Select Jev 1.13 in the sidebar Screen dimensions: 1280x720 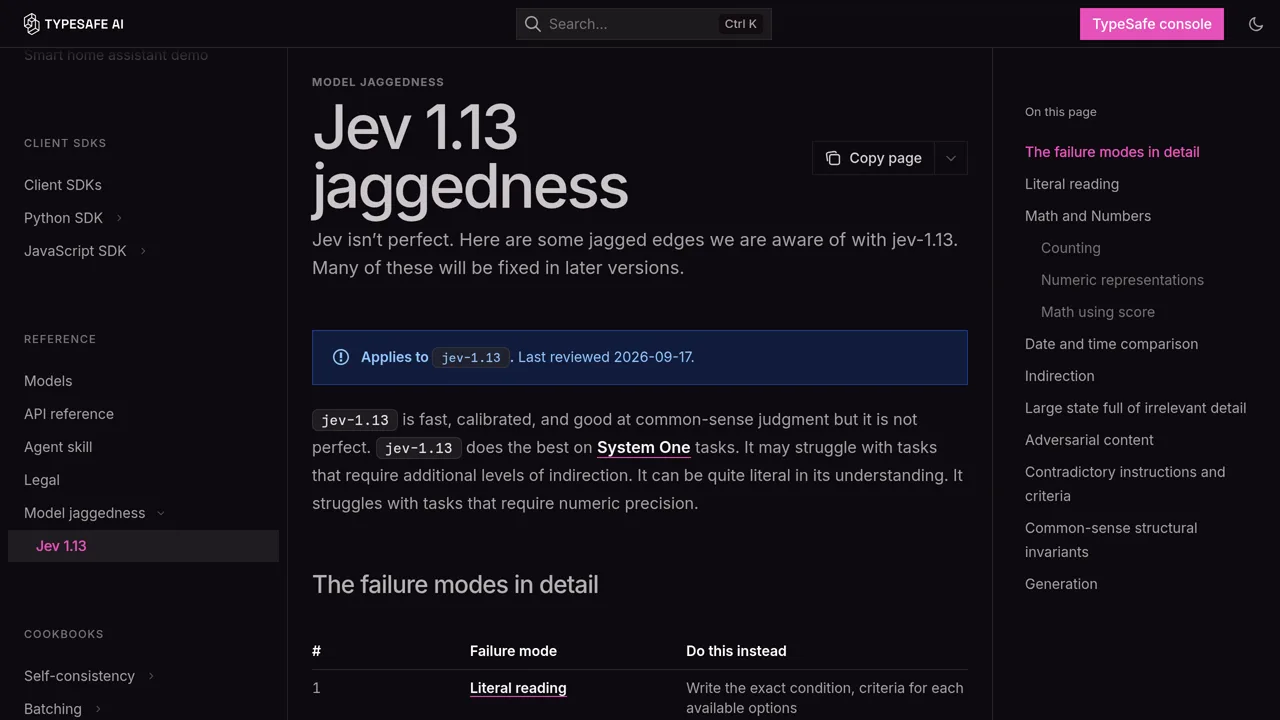click(x=143, y=546)
